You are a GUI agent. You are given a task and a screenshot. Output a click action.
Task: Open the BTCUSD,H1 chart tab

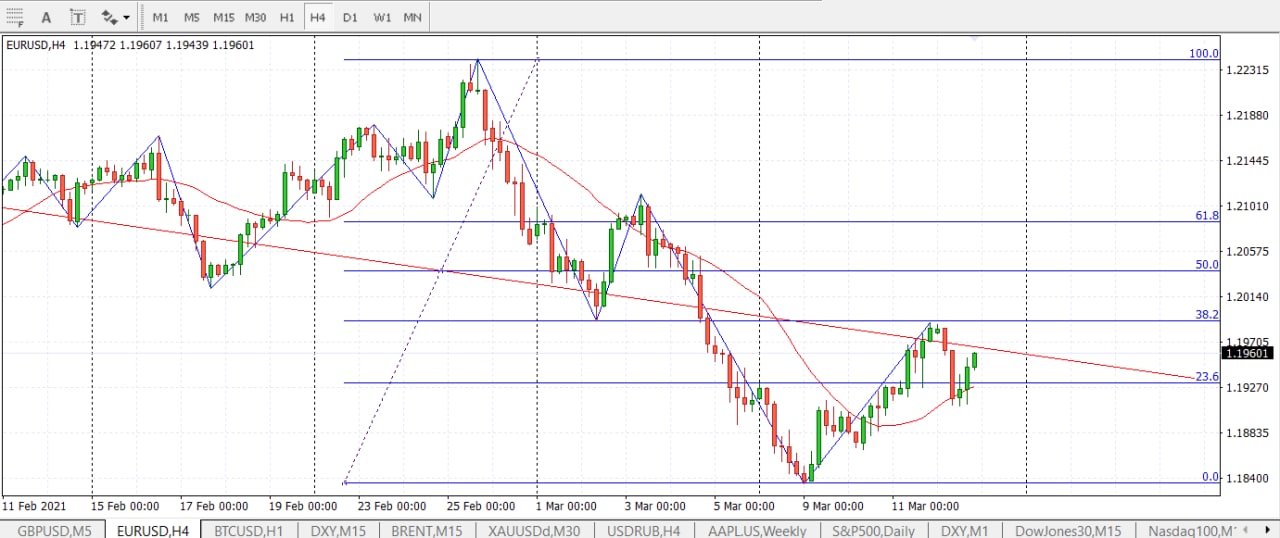[x=250, y=530]
